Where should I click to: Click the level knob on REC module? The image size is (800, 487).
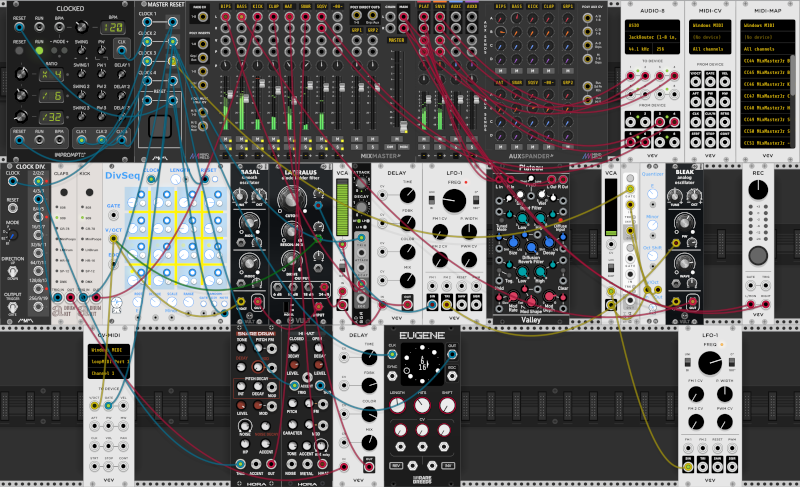758,190
